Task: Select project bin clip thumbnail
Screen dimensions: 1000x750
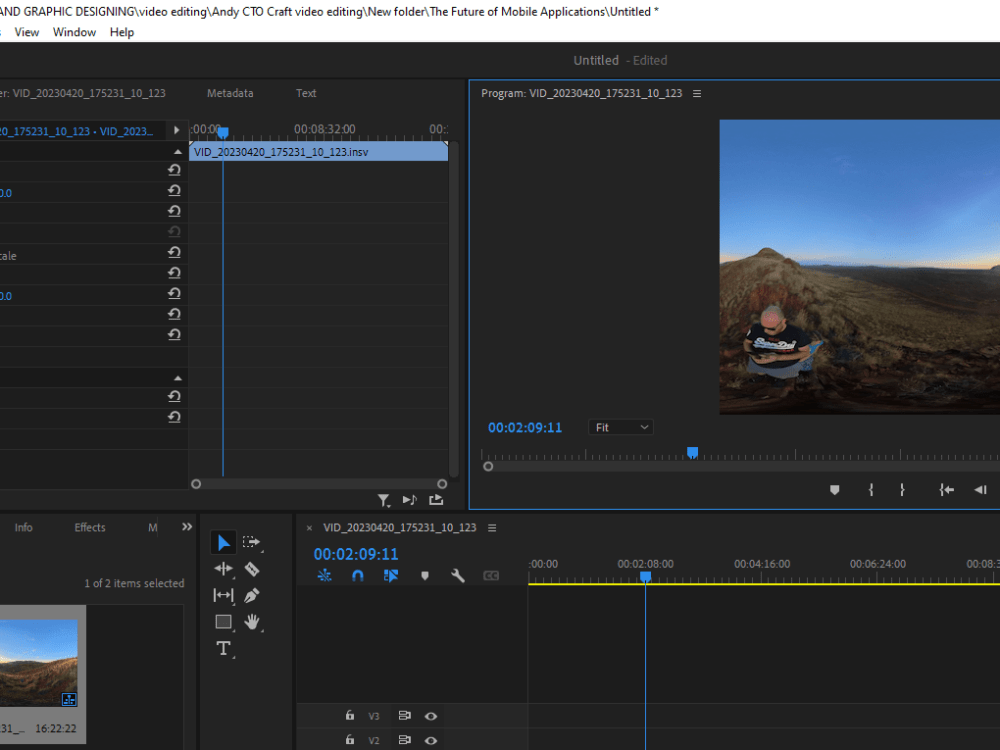Action: coord(38,663)
